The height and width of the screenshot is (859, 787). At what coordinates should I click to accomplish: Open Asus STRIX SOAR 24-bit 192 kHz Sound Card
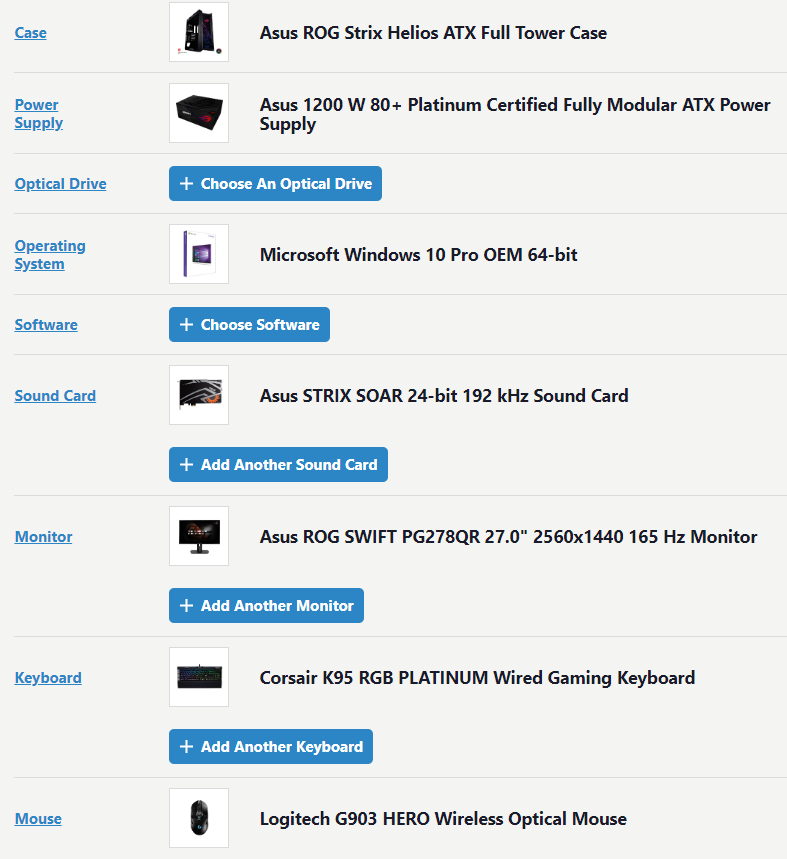point(444,396)
